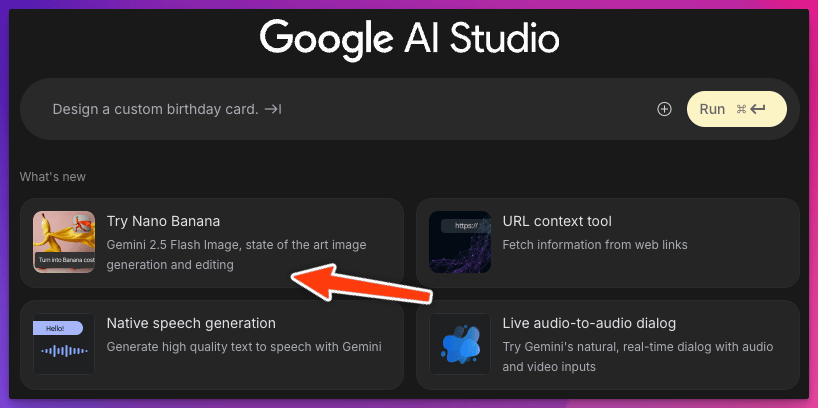Select the 'URL context tool' title
Image resolution: width=818 pixels, height=408 pixels.
click(x=557, y=221)
